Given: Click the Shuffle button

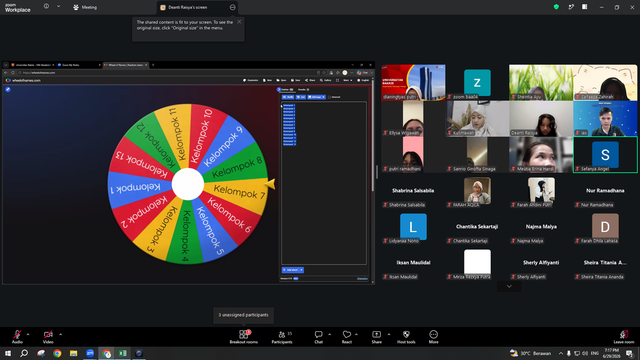Looking at the screenshot, I should click(x=288, y=97).
